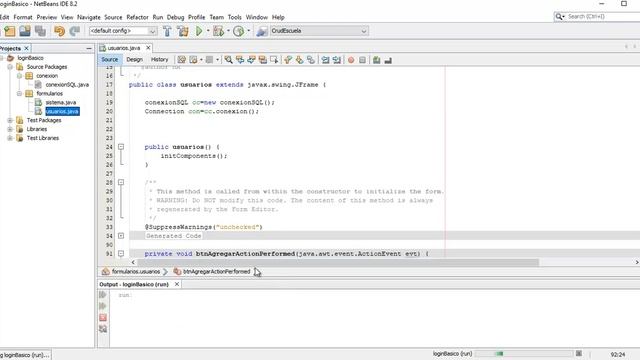Start macro recording red circle icon
This screenshot has width=640, height=360.
click(351, 60)
